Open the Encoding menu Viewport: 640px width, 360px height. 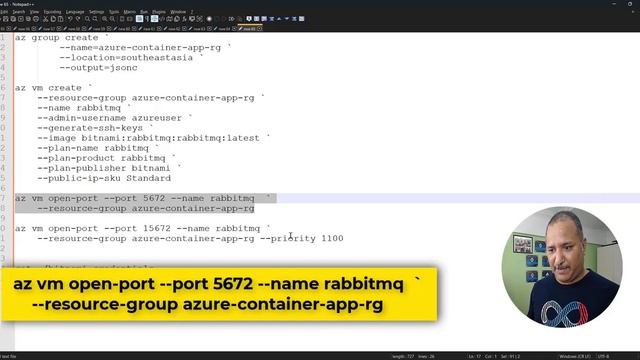[52, 12]
